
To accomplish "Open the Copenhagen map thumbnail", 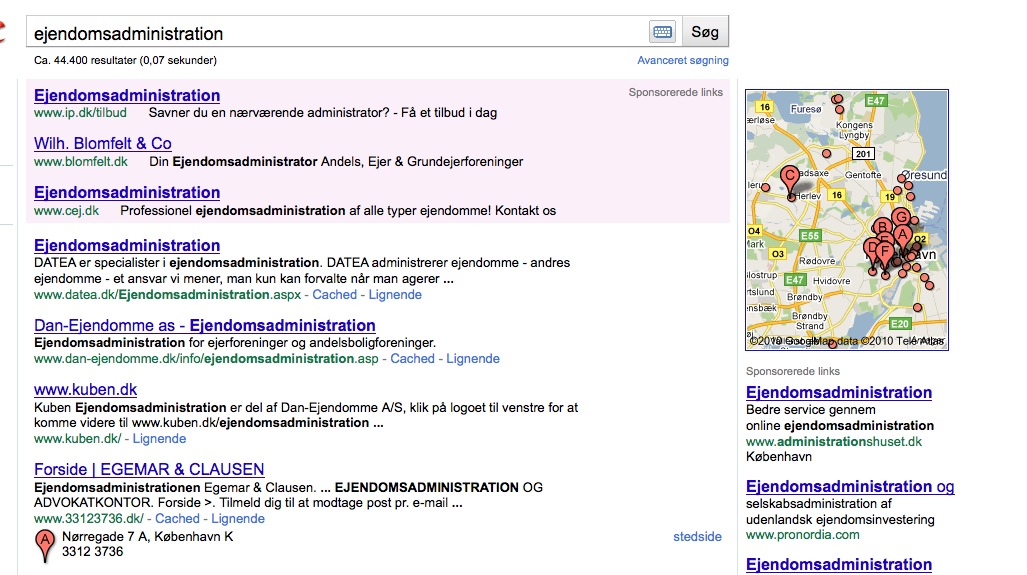I will [847, 220].
